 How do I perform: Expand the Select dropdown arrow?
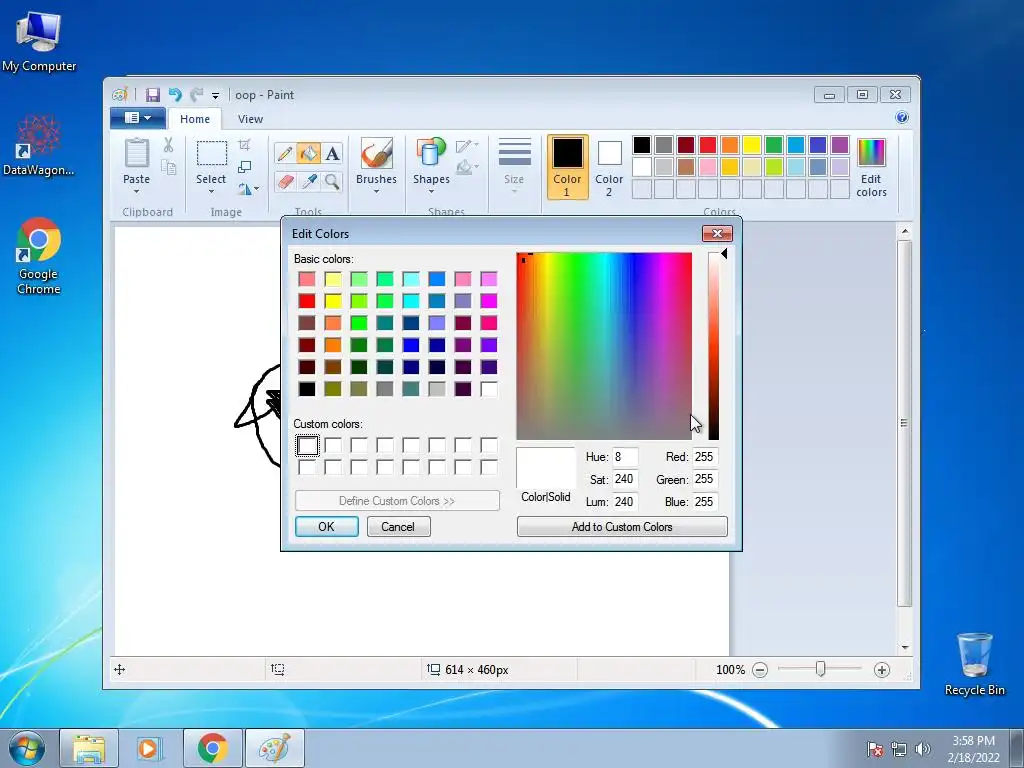tap(212, 192)
